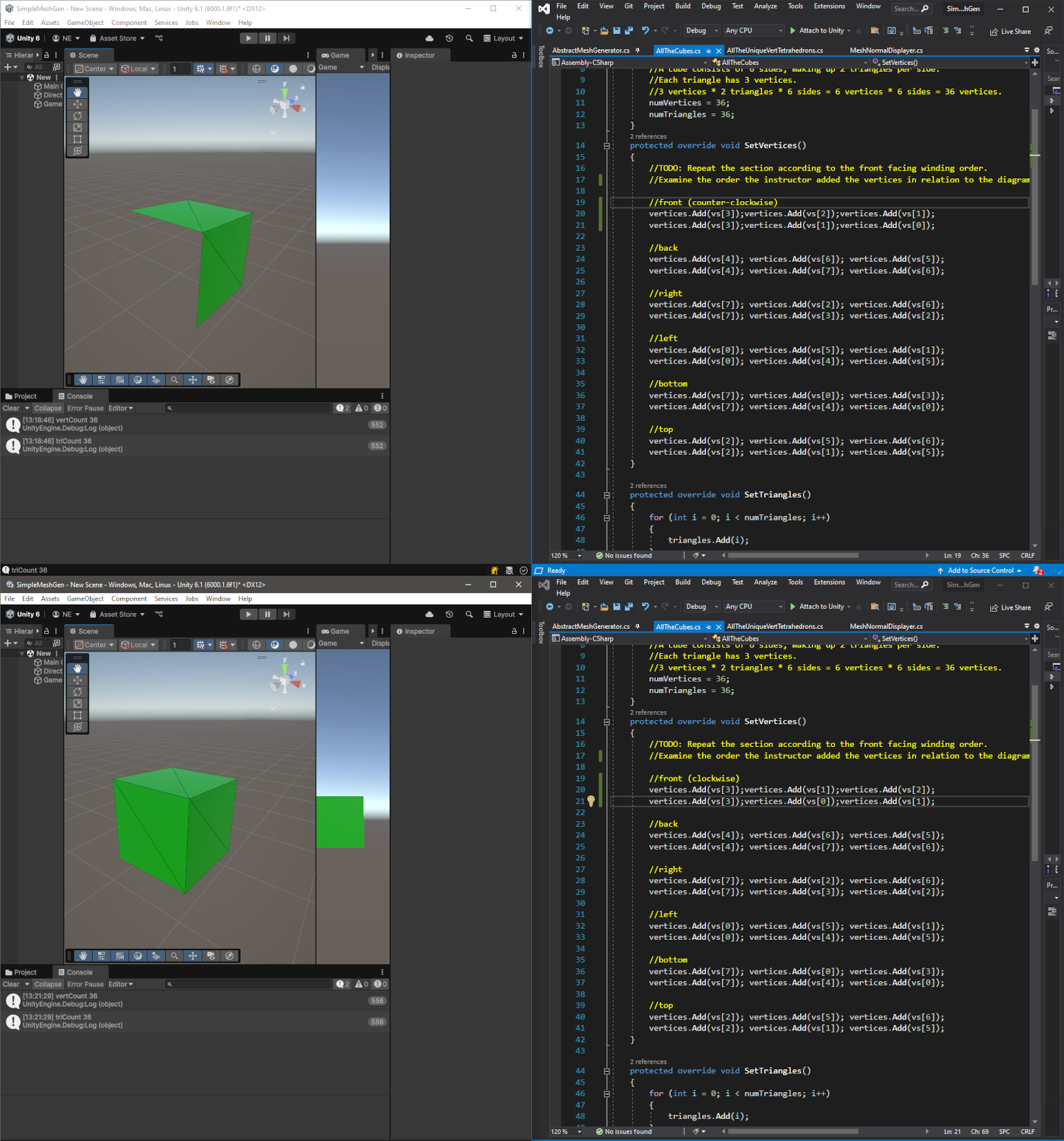Image resolution: width=1064 pixels, height=1141 pixels.
Task: Switch to AbstractMeshGenerator.cs tab in top Visual Studio
Action: [x=591, y=50]
